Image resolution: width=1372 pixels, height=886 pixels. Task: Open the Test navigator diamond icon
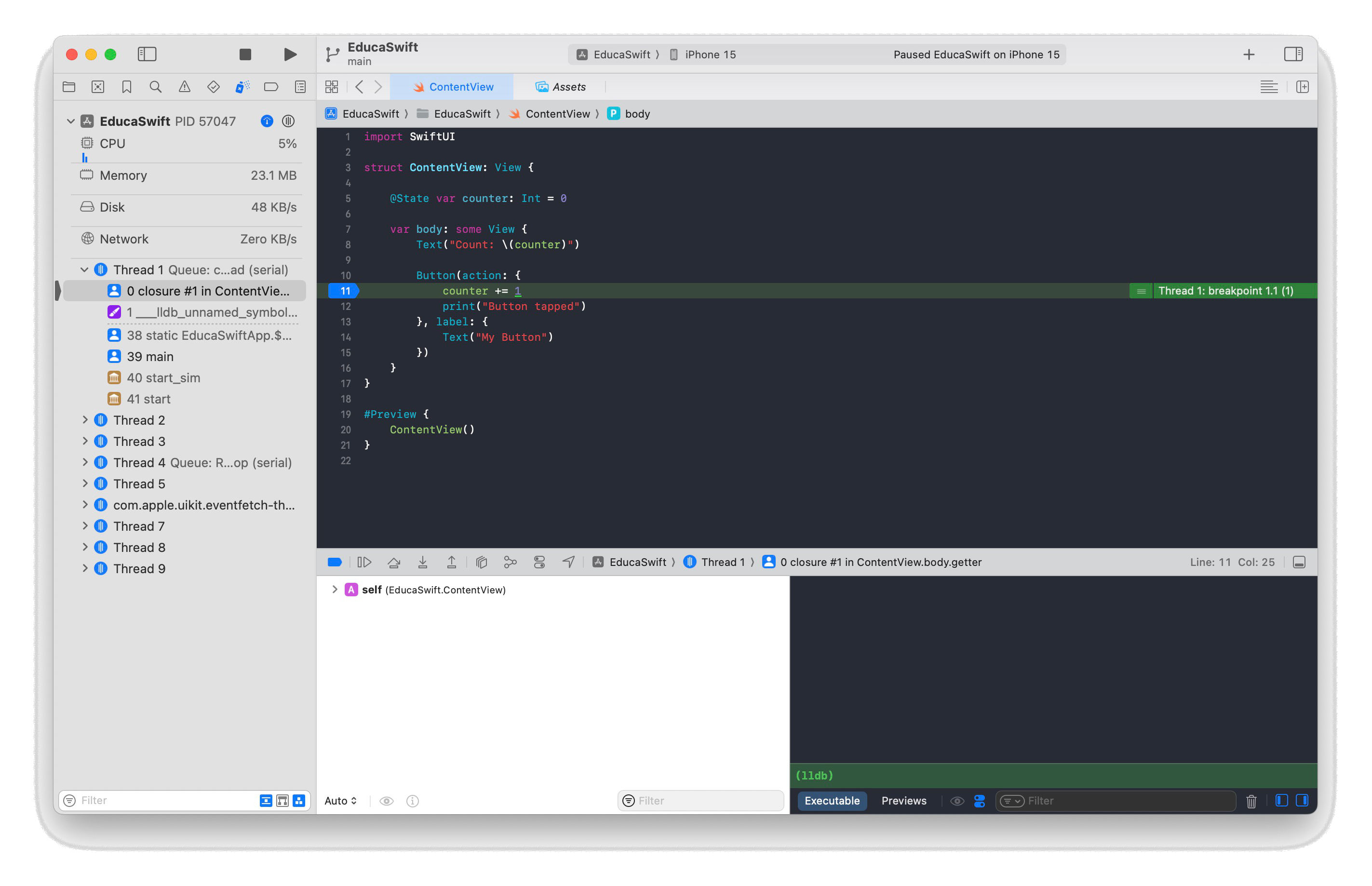click(214, 87)
